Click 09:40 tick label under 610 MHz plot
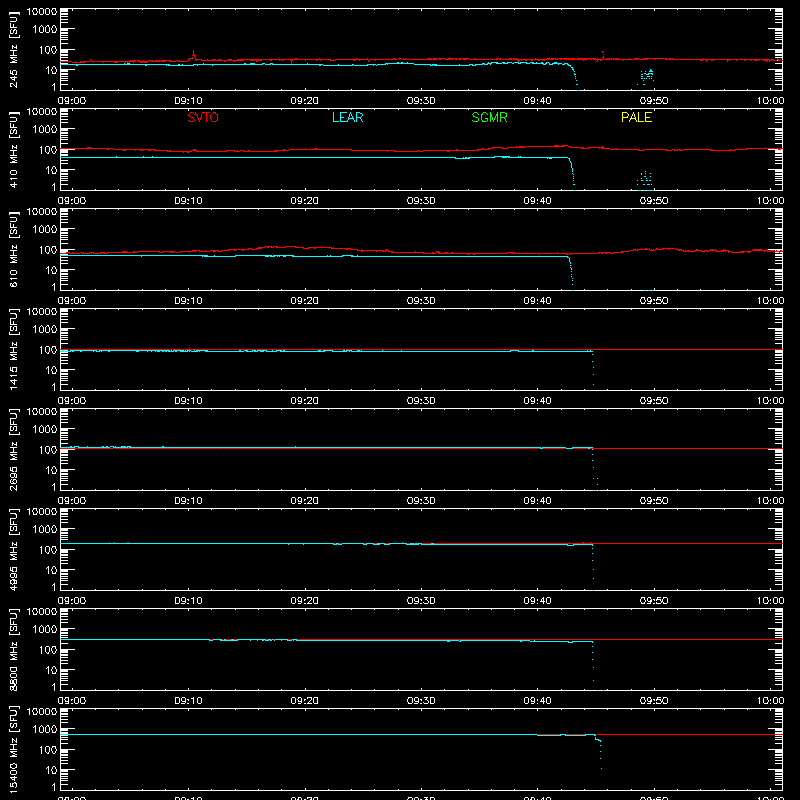800x800 pixels. (x=537, y=301)
